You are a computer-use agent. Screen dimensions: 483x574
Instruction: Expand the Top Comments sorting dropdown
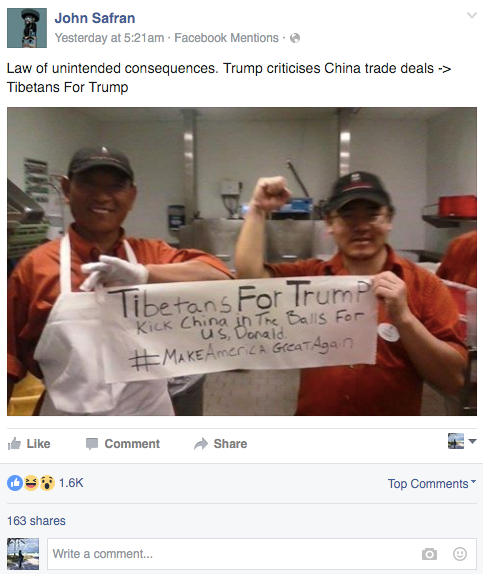point(432,484)
